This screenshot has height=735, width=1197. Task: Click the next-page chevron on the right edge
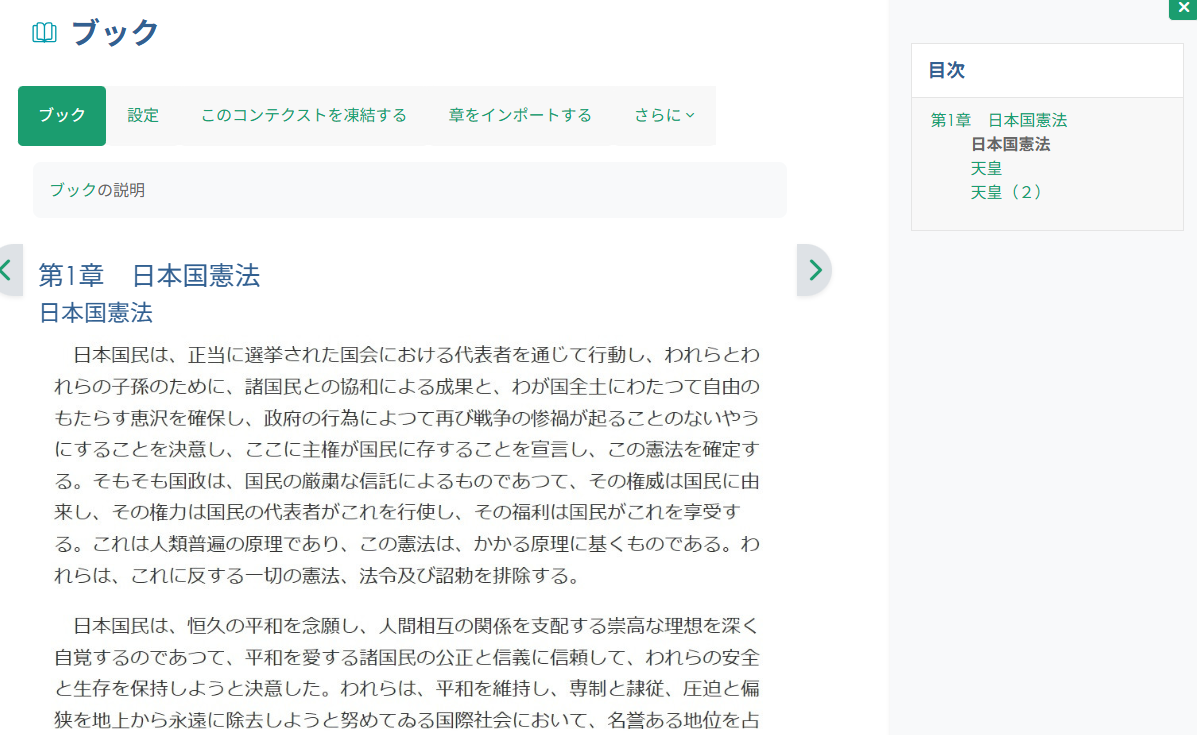pyautogui.click(x=814, y=269)
